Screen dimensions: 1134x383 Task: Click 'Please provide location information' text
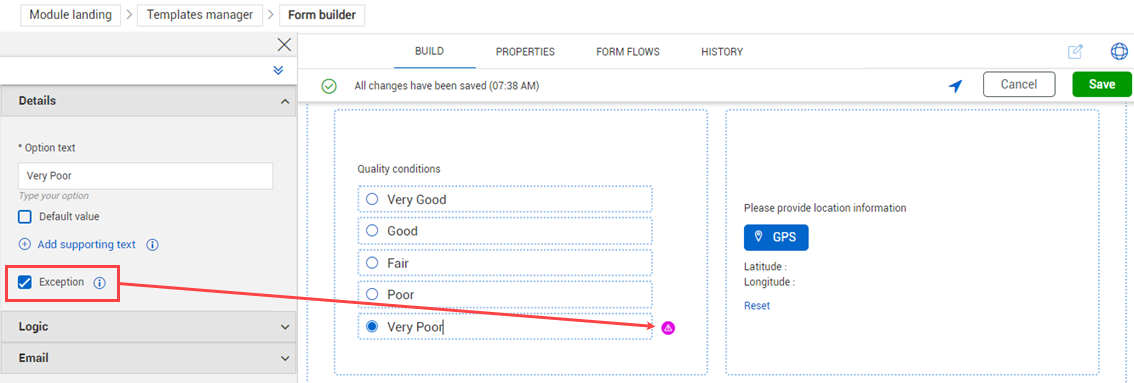click(825, 208)
